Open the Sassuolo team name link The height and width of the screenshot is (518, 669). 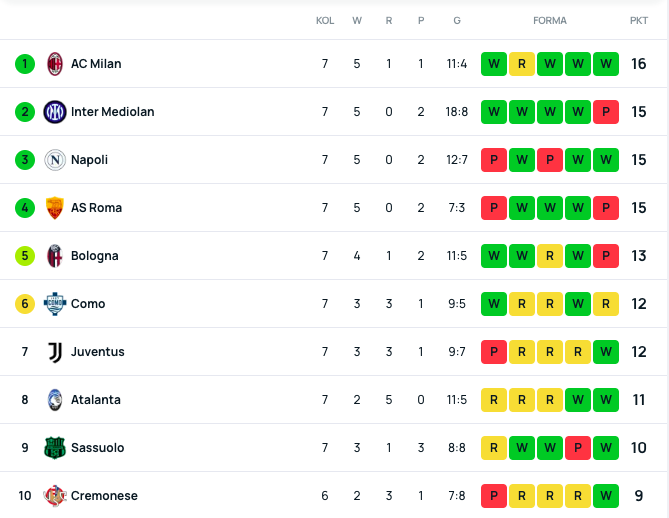coord(98,448)
